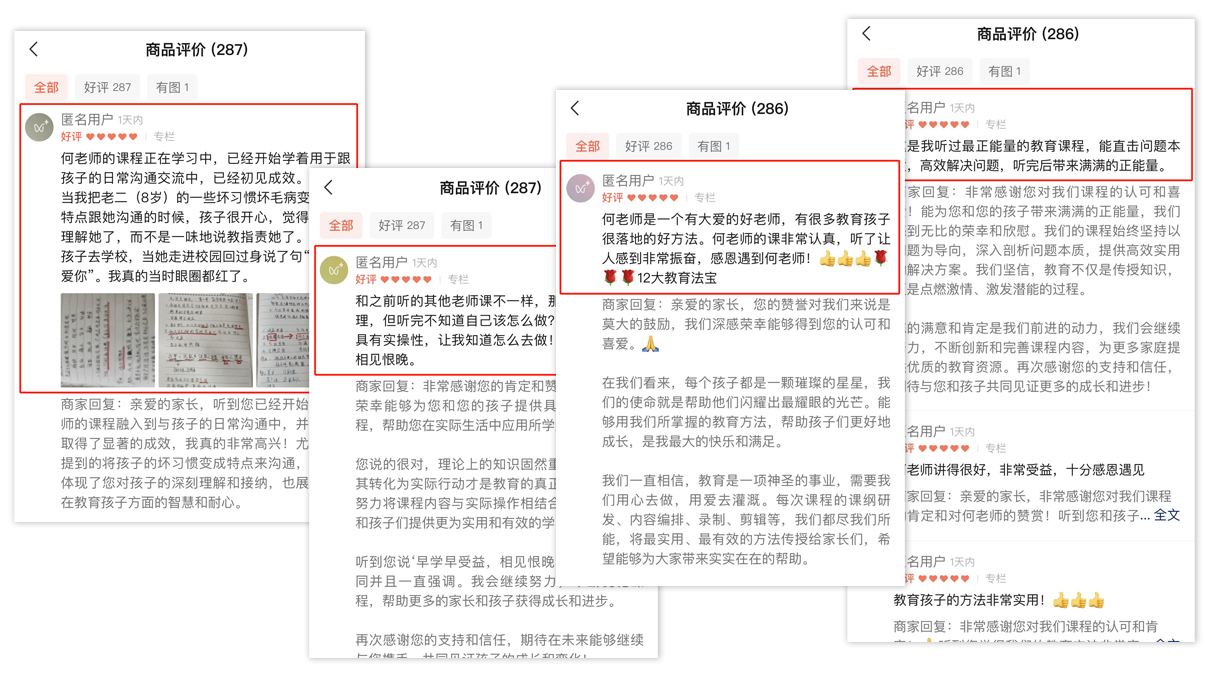1205x682 pixels.
Task: Switch to '好评 287' tab in top-left panel
Action: click(x=108, y=87)
